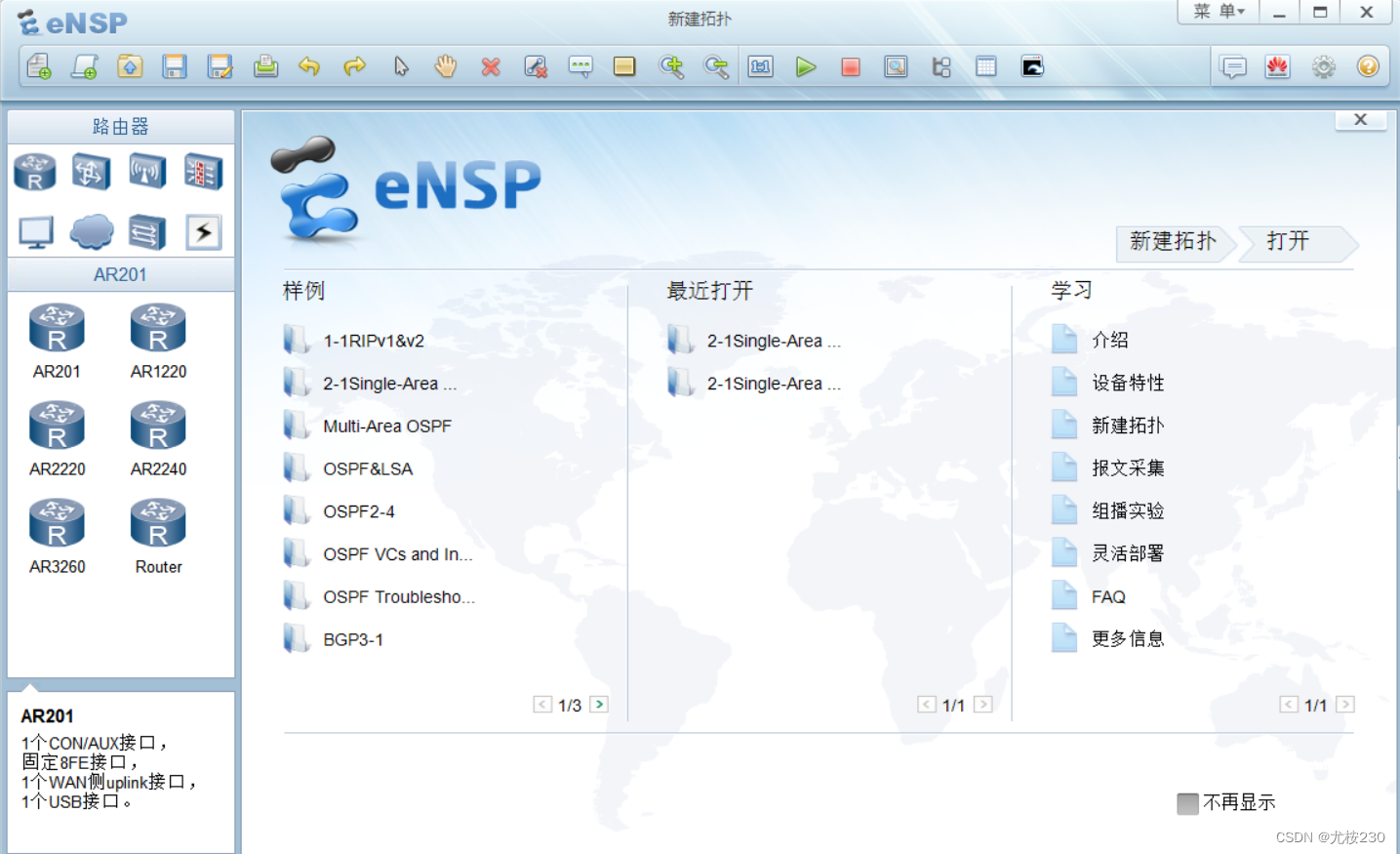Image resolution: width=1400 pixels, height=854 pixels.
Task: Start devices with green play icon
Action: [806, 66]
